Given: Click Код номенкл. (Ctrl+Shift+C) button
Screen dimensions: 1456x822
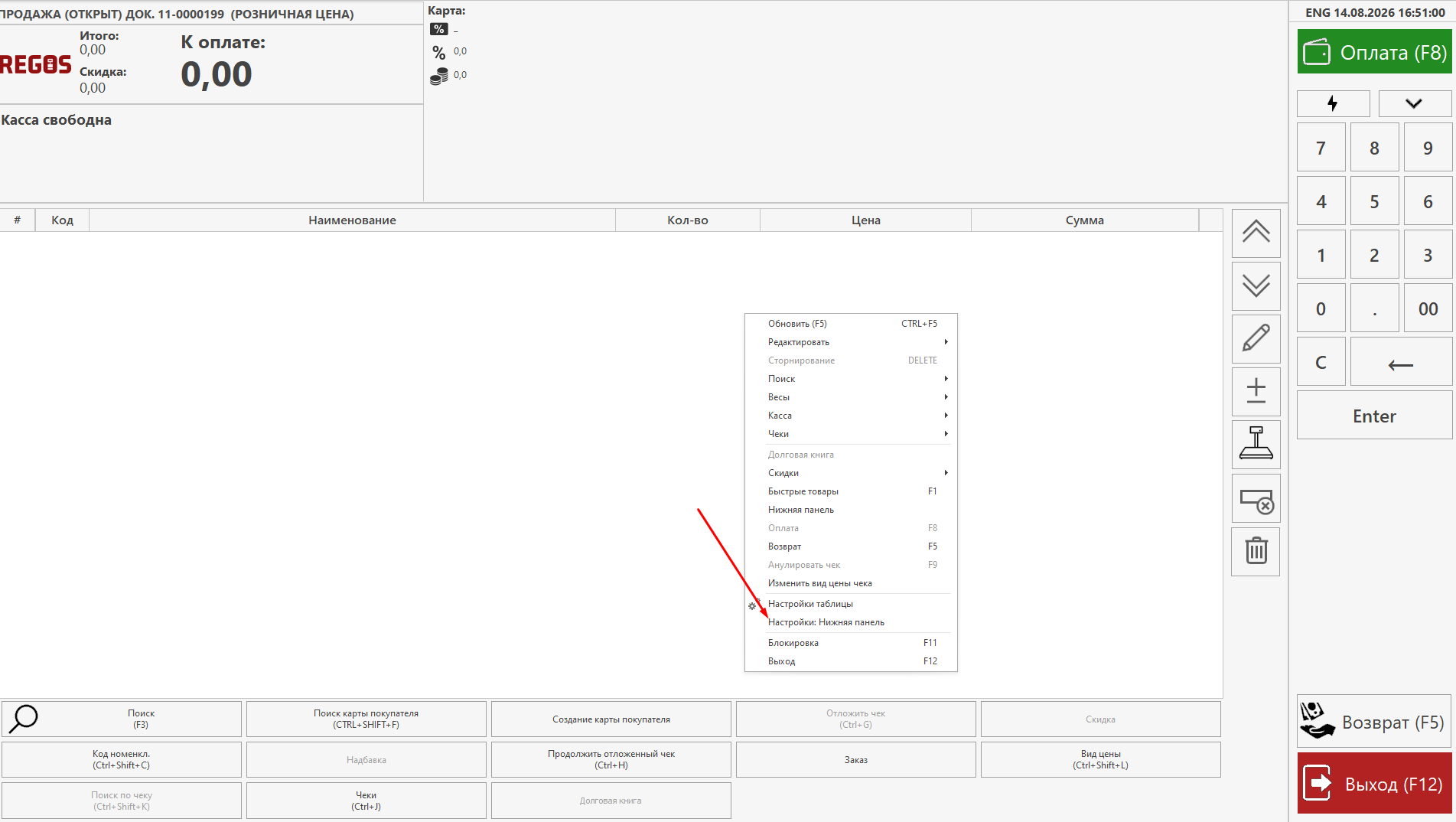Looking at the screenshot, I should (x=122, y=759).
